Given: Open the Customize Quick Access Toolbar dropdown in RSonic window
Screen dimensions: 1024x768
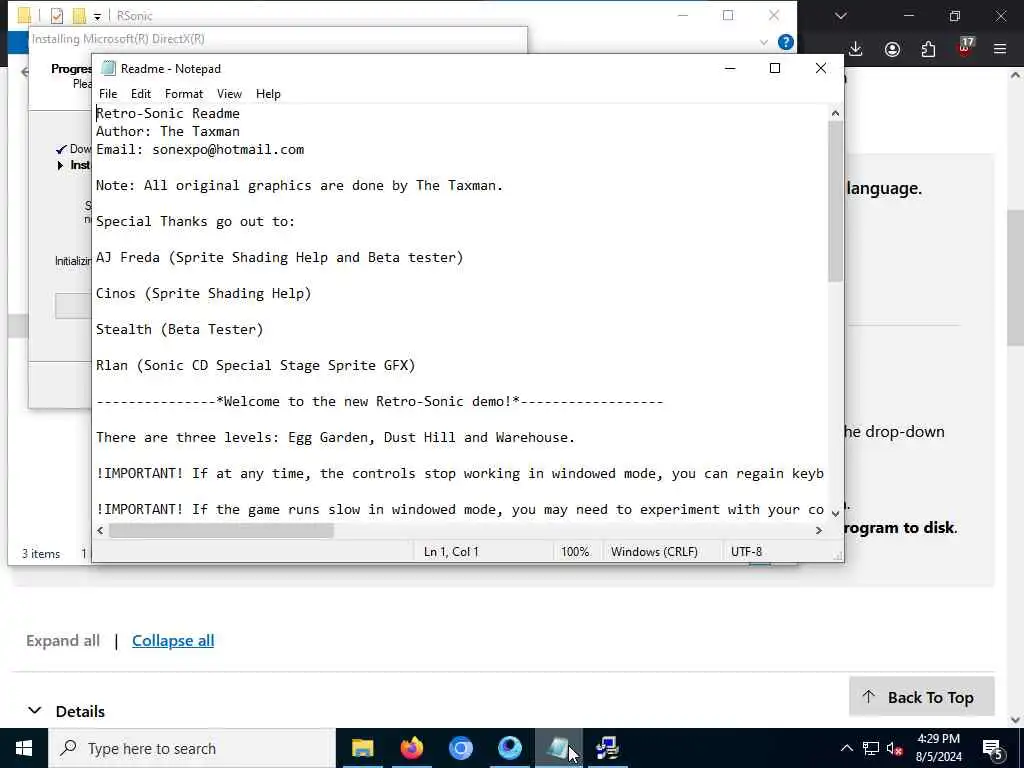Looking at the screenshot, I should 97,16.
